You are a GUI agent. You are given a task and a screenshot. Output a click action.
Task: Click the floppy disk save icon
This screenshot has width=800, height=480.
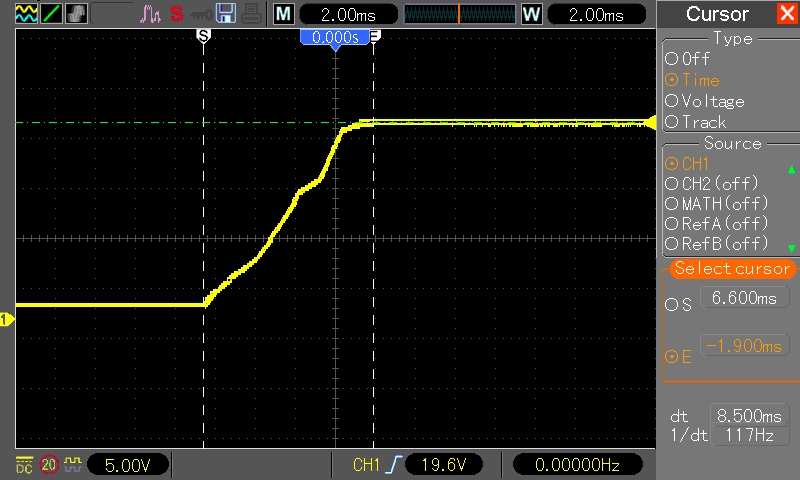click(226, 14)
